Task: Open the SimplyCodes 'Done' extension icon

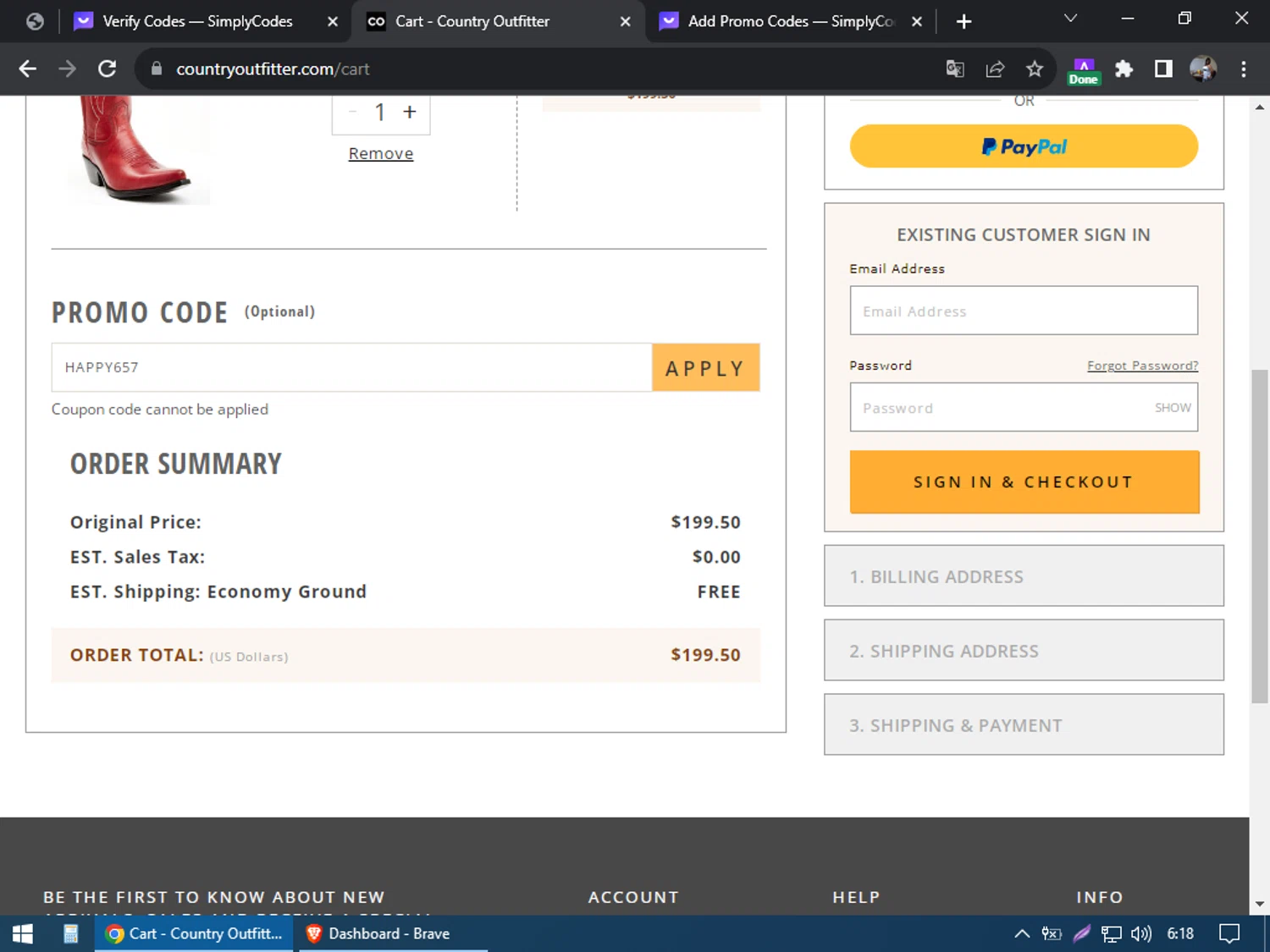Action: [x=1083, y=71]
